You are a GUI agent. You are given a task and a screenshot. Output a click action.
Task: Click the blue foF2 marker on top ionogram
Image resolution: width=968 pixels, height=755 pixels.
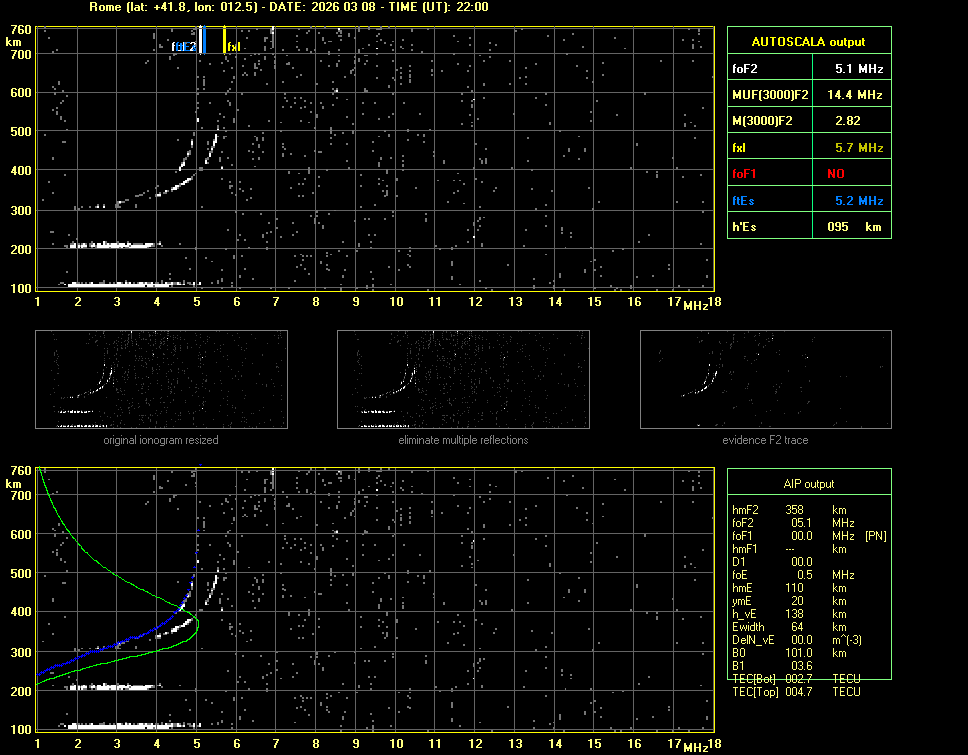point(203,41)
